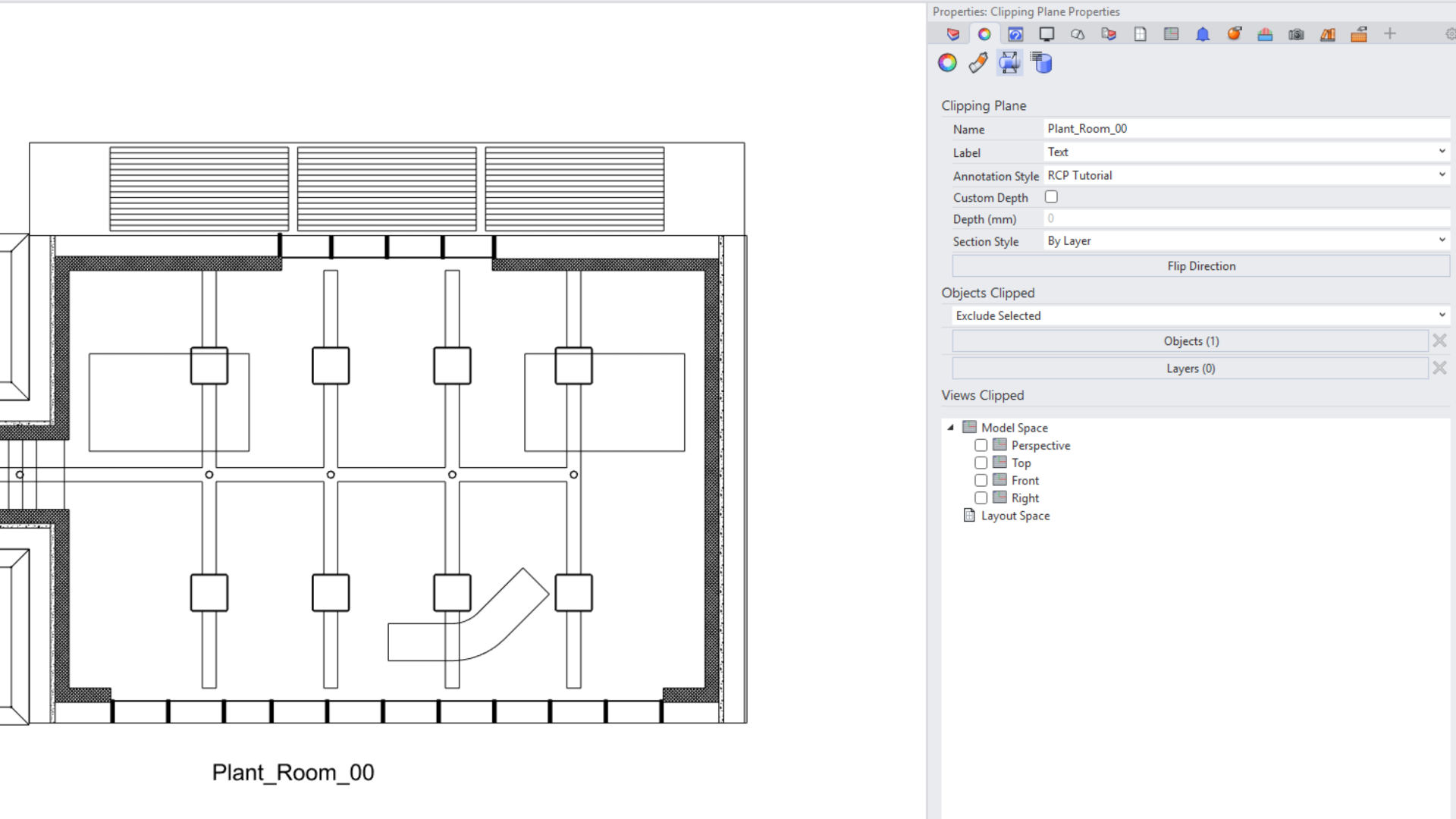This screenshot has height=819, width=1456.
Task: Show Object properties color wheel page
Action: [x=947, y=63]
